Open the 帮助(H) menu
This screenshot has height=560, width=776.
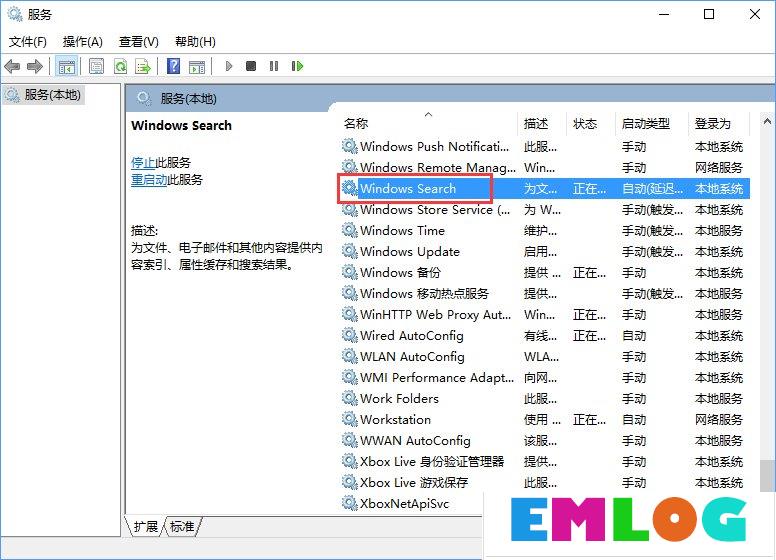195,42
